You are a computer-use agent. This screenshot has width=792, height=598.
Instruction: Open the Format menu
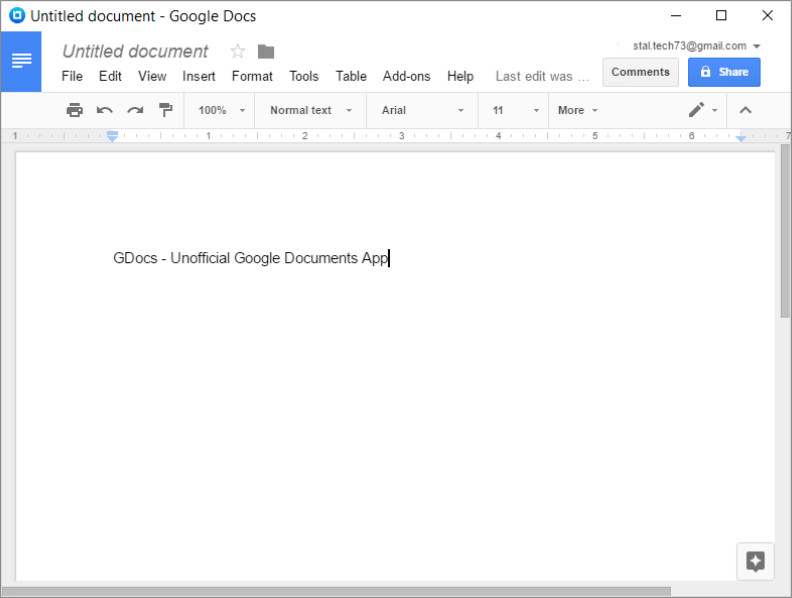click(x=252, y=76)
